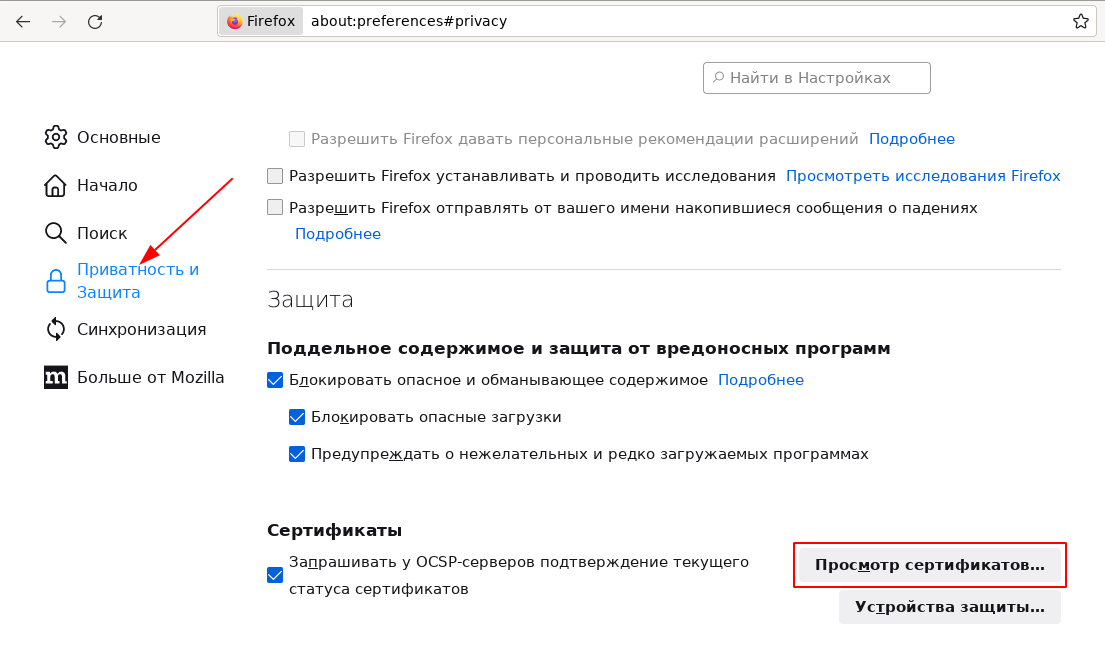This screenshot has width=1105, height=667.
Task: Uncheck Блокировать опасные загрузки
Action: click(x=297, y=417)
